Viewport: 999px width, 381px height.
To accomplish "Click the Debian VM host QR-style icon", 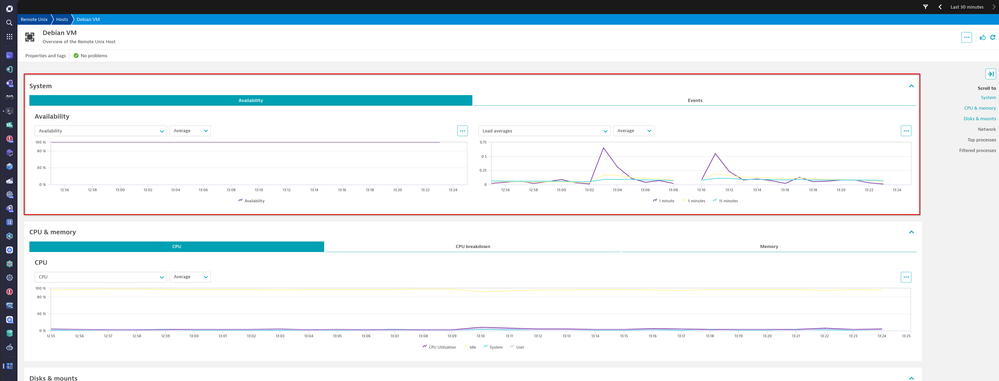I will pos(30,37).
